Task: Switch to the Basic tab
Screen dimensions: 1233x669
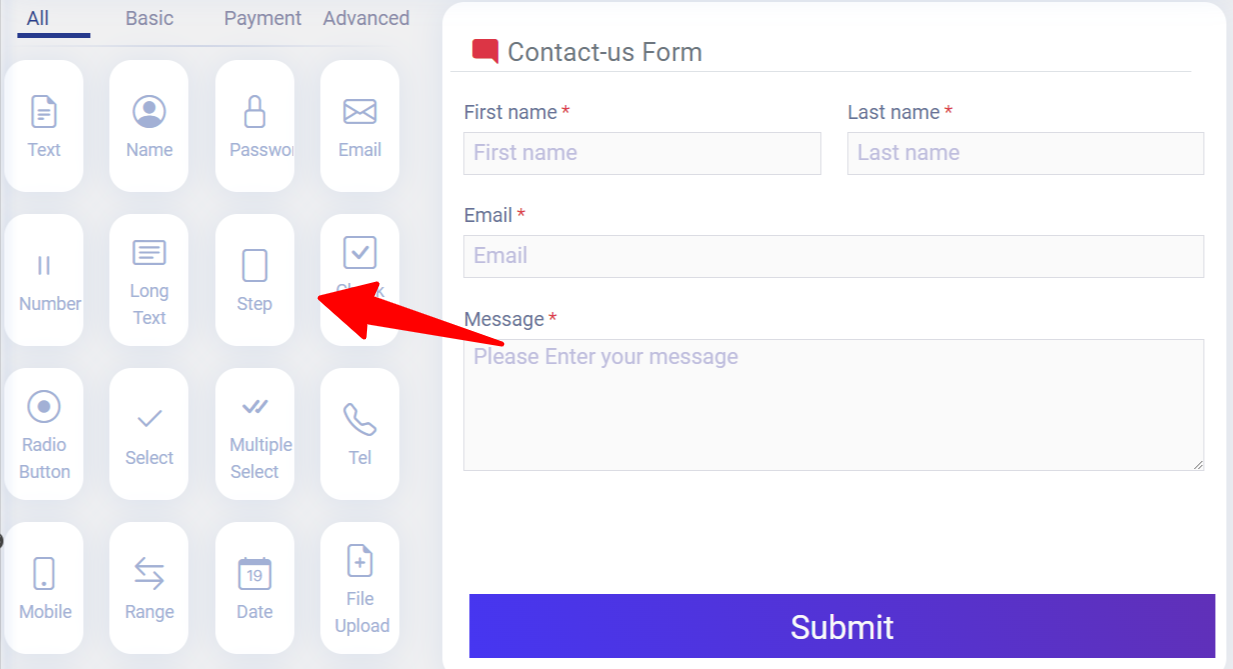Action: (149, 18)
